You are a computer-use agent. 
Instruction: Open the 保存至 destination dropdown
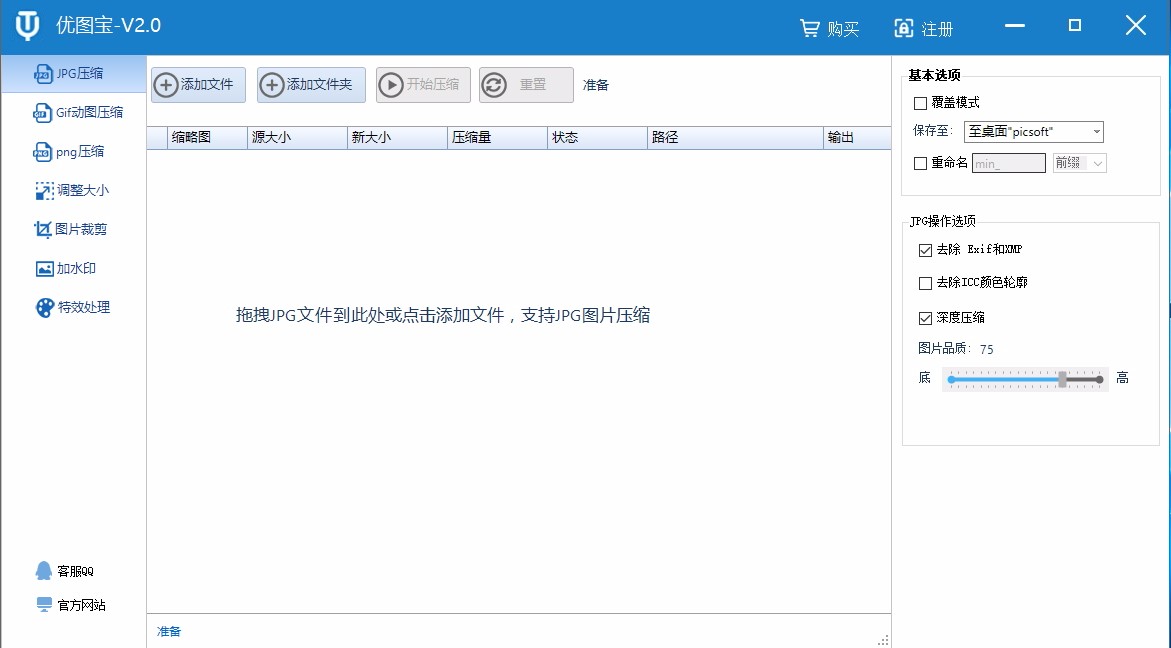click(1034, 132)
